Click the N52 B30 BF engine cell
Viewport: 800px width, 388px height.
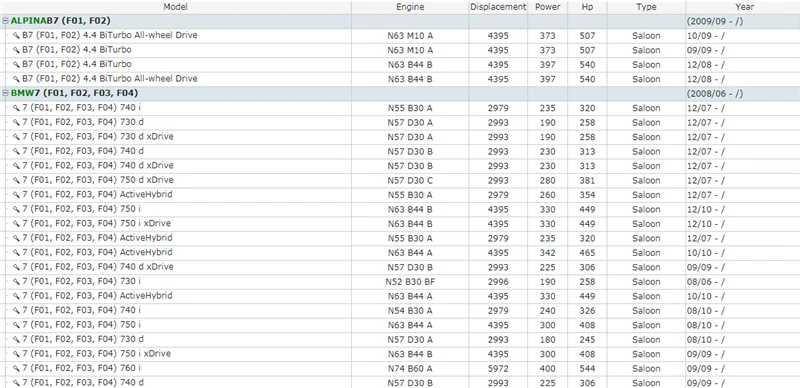[x=410, y=282]
